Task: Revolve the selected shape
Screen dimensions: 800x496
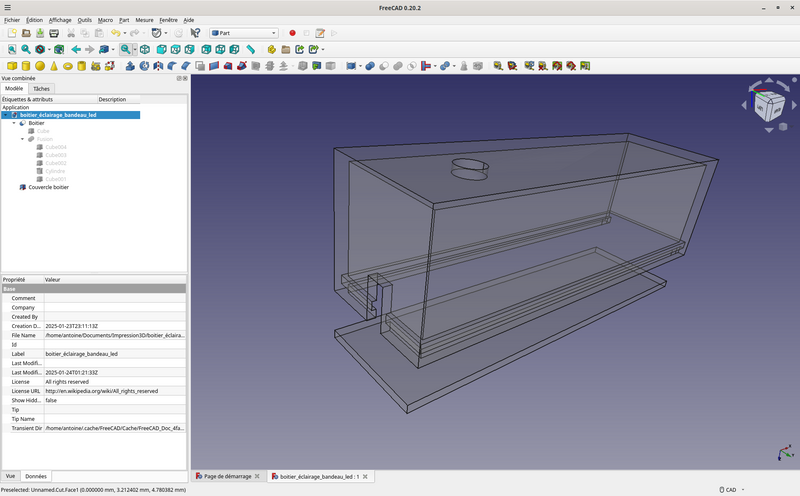Action: tap(144, 66)
